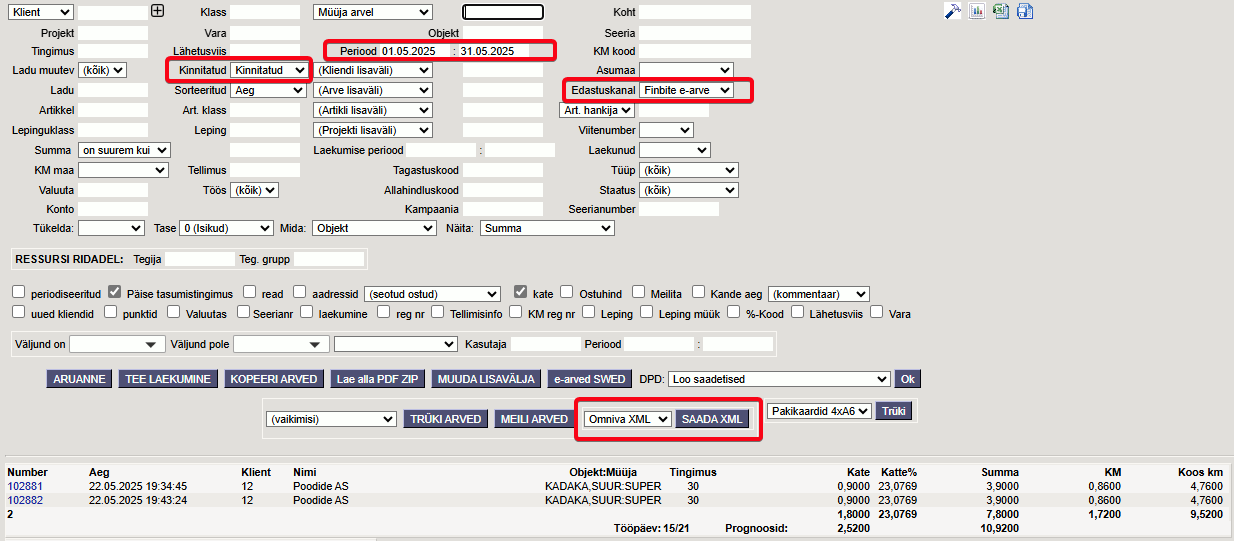Click the Periood end date 31.05.2025 field
The height and width of the screenshot is (541, 1234).
coord(493,50)
